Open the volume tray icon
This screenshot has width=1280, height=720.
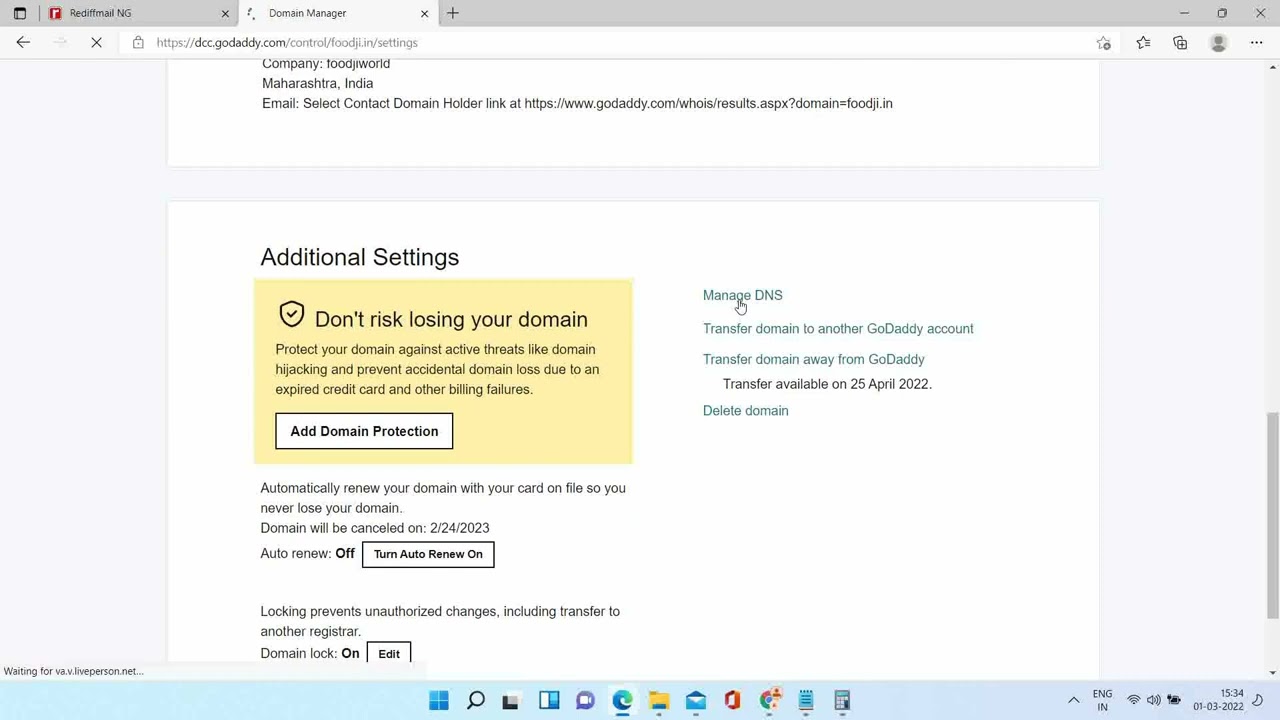(x=1154, y=700)
